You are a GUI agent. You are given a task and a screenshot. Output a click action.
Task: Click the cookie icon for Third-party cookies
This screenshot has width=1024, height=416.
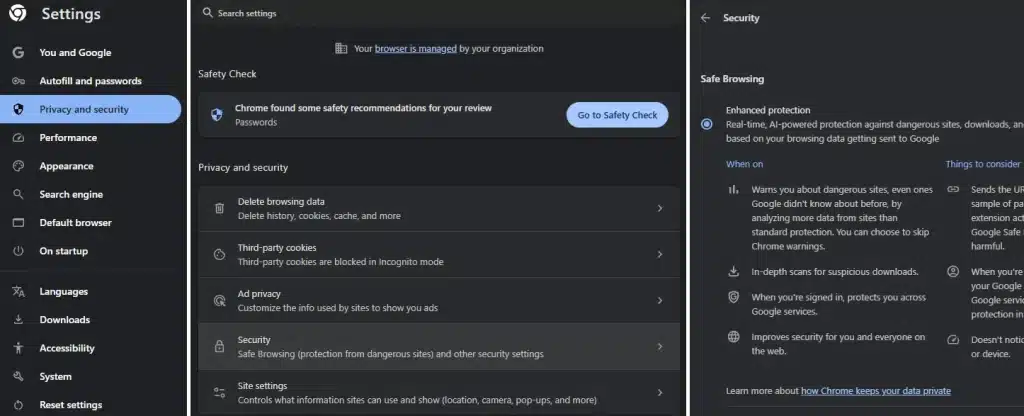tap(219, 255)
